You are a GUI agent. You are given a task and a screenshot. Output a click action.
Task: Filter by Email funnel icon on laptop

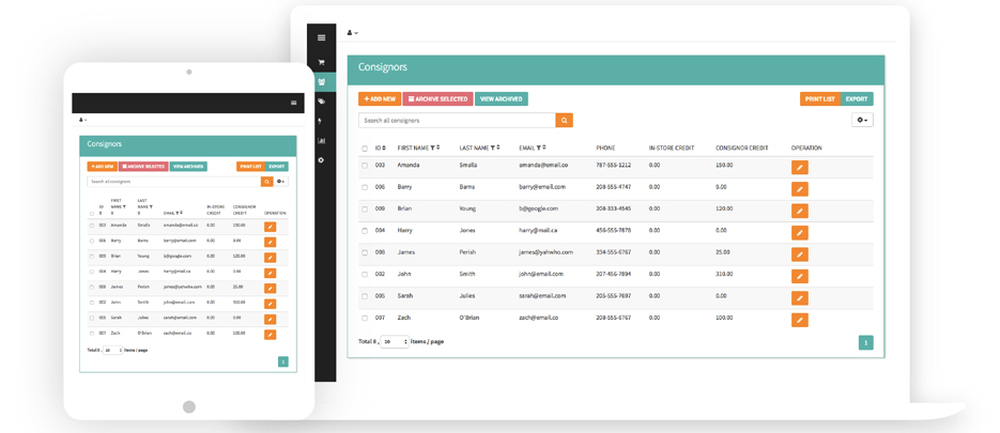pyautogui.click(x=539, y=148)
